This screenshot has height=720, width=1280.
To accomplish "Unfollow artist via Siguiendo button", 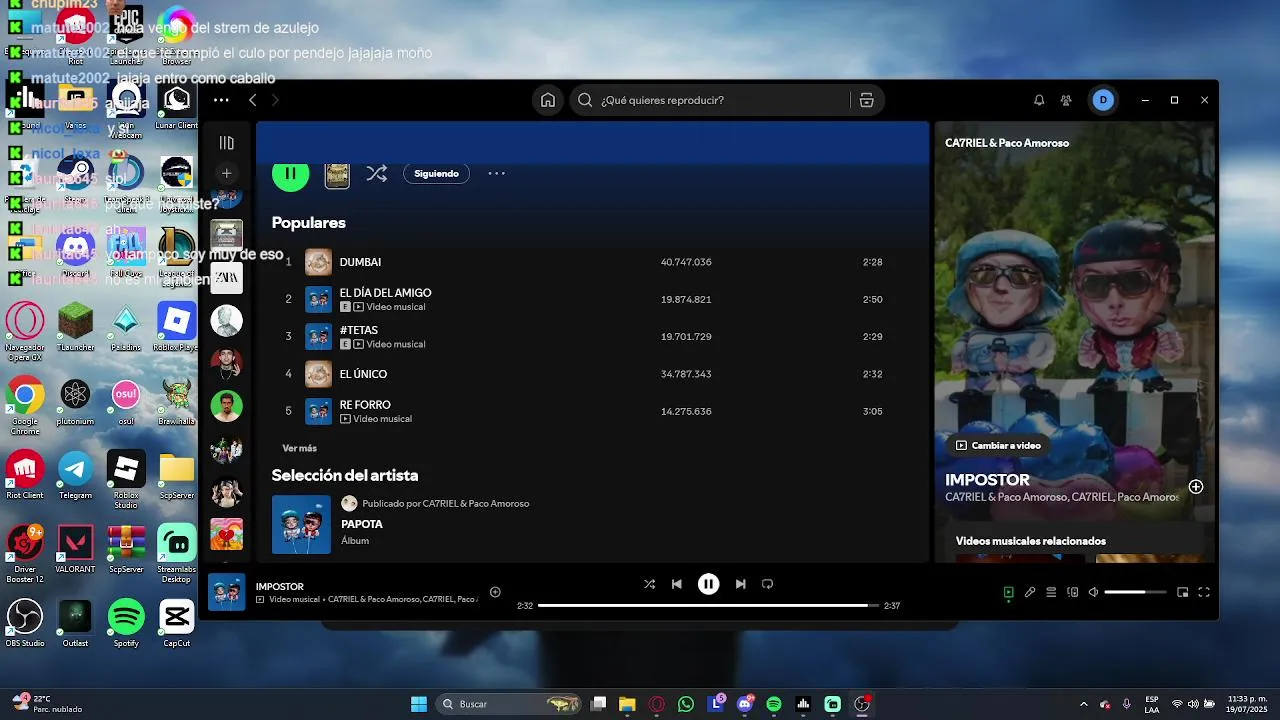I will [436, 174].
